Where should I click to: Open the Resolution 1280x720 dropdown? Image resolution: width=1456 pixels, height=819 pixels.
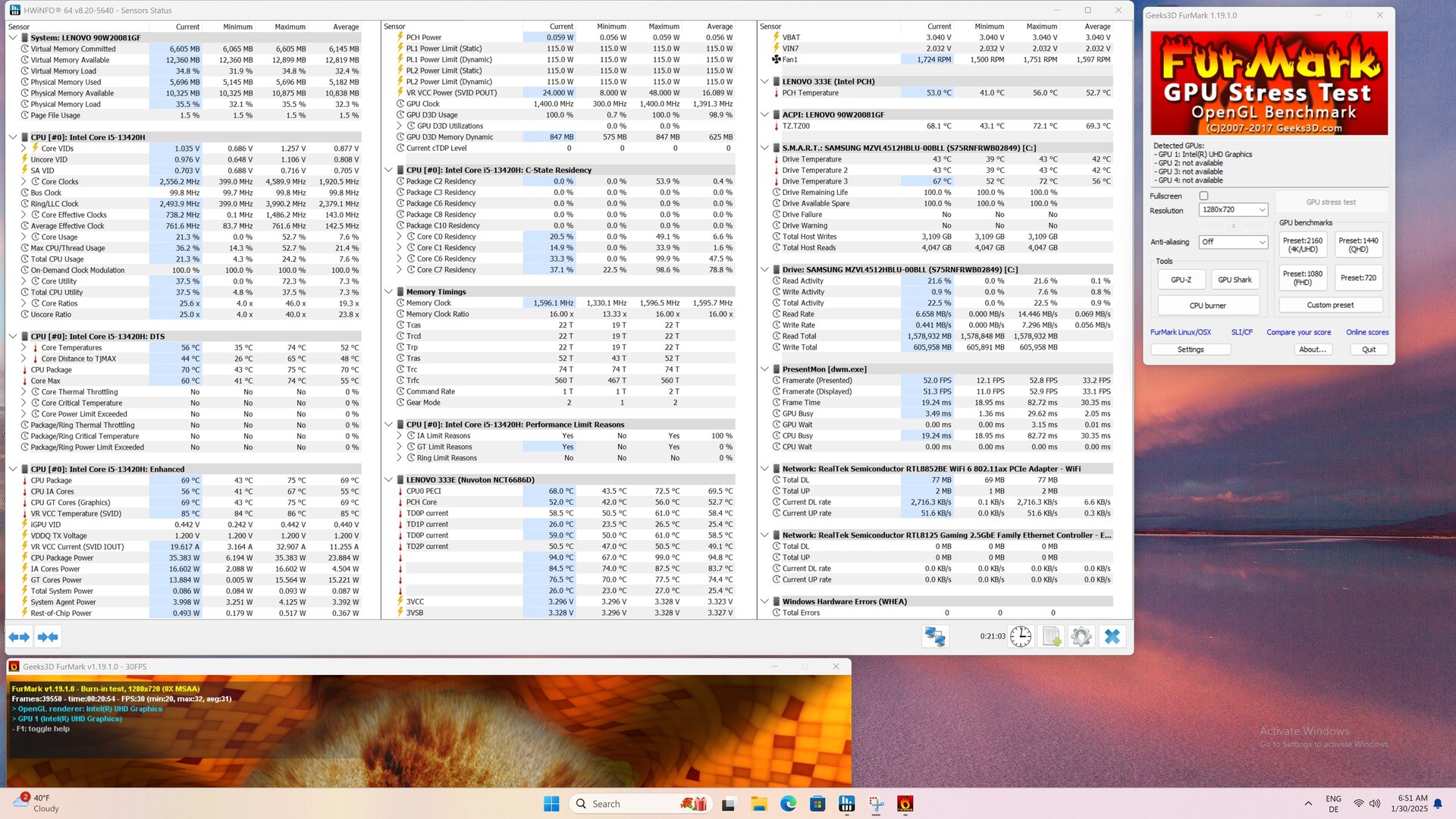(1233, 210)
